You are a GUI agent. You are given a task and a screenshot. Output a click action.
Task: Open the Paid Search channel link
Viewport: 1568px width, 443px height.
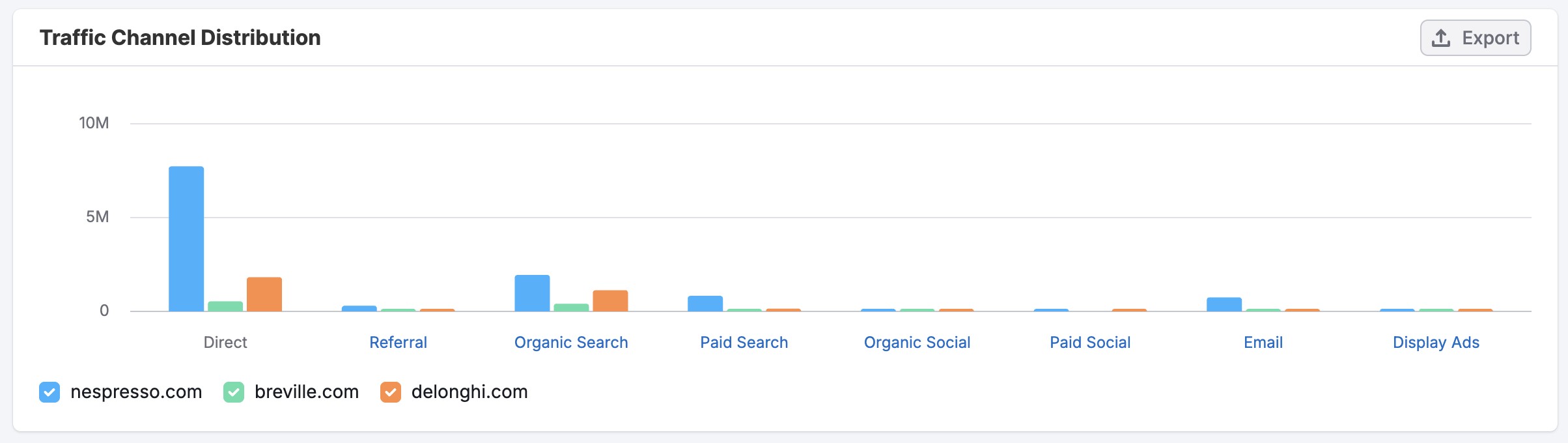click(x=744, y=343)
